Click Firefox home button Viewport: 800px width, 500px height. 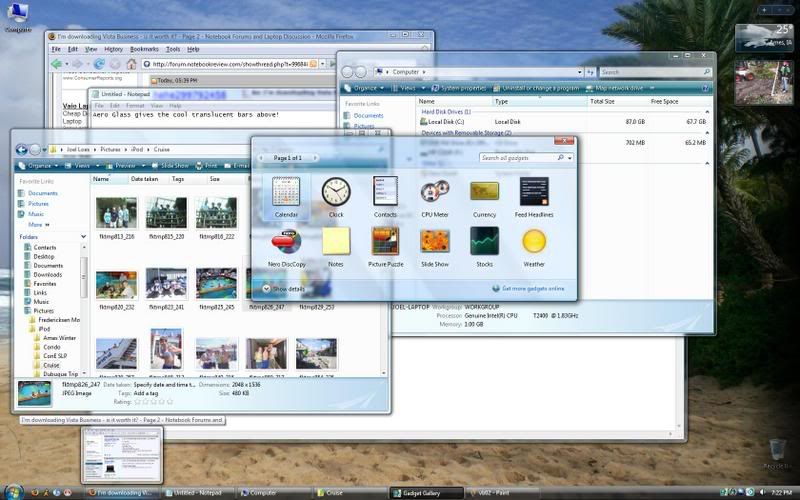[131, 64]
